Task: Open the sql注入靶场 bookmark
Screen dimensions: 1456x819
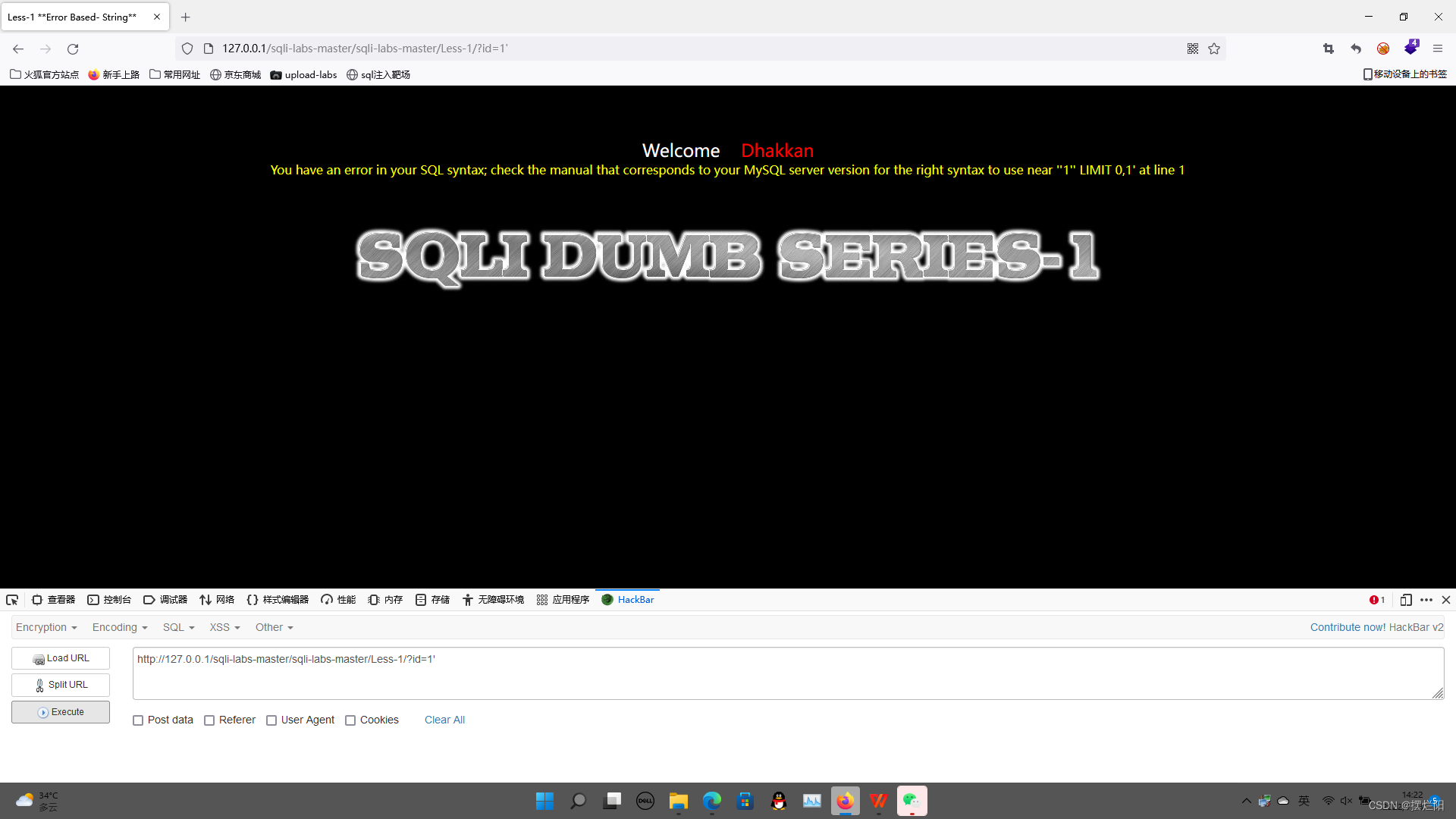Action: tap(378, 74)
